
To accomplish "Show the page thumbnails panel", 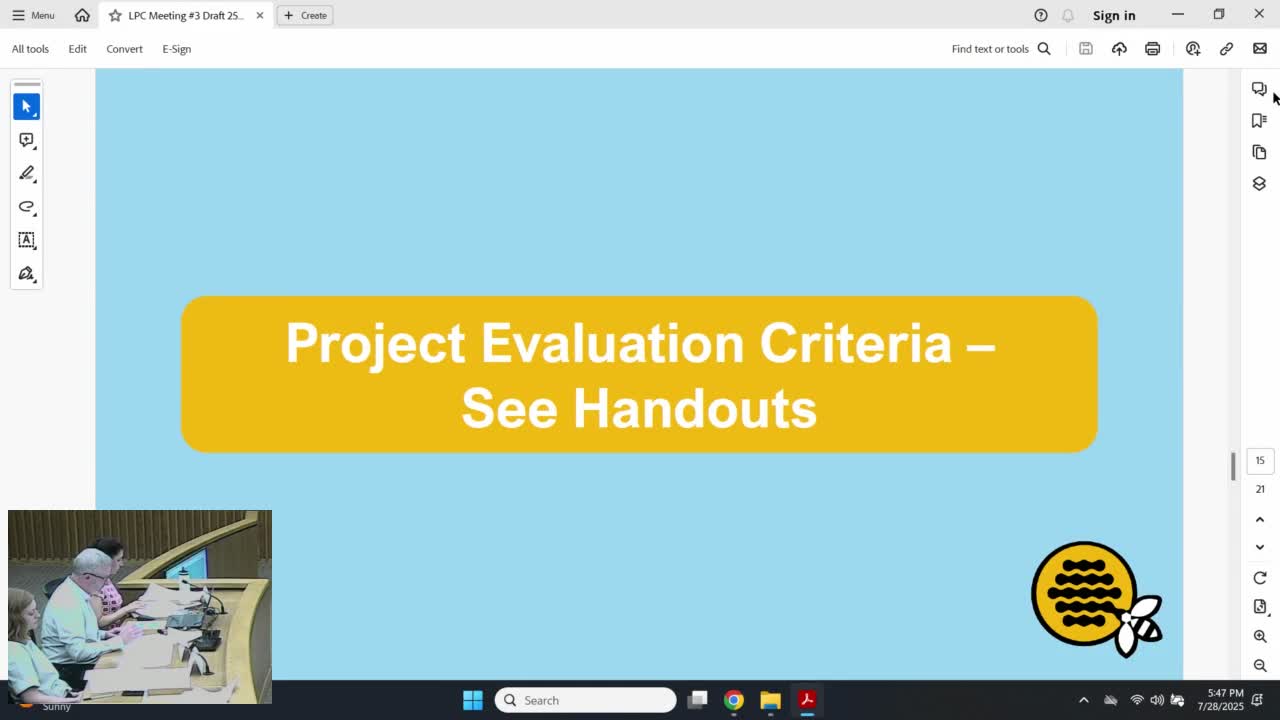I will pos(1259,152).
